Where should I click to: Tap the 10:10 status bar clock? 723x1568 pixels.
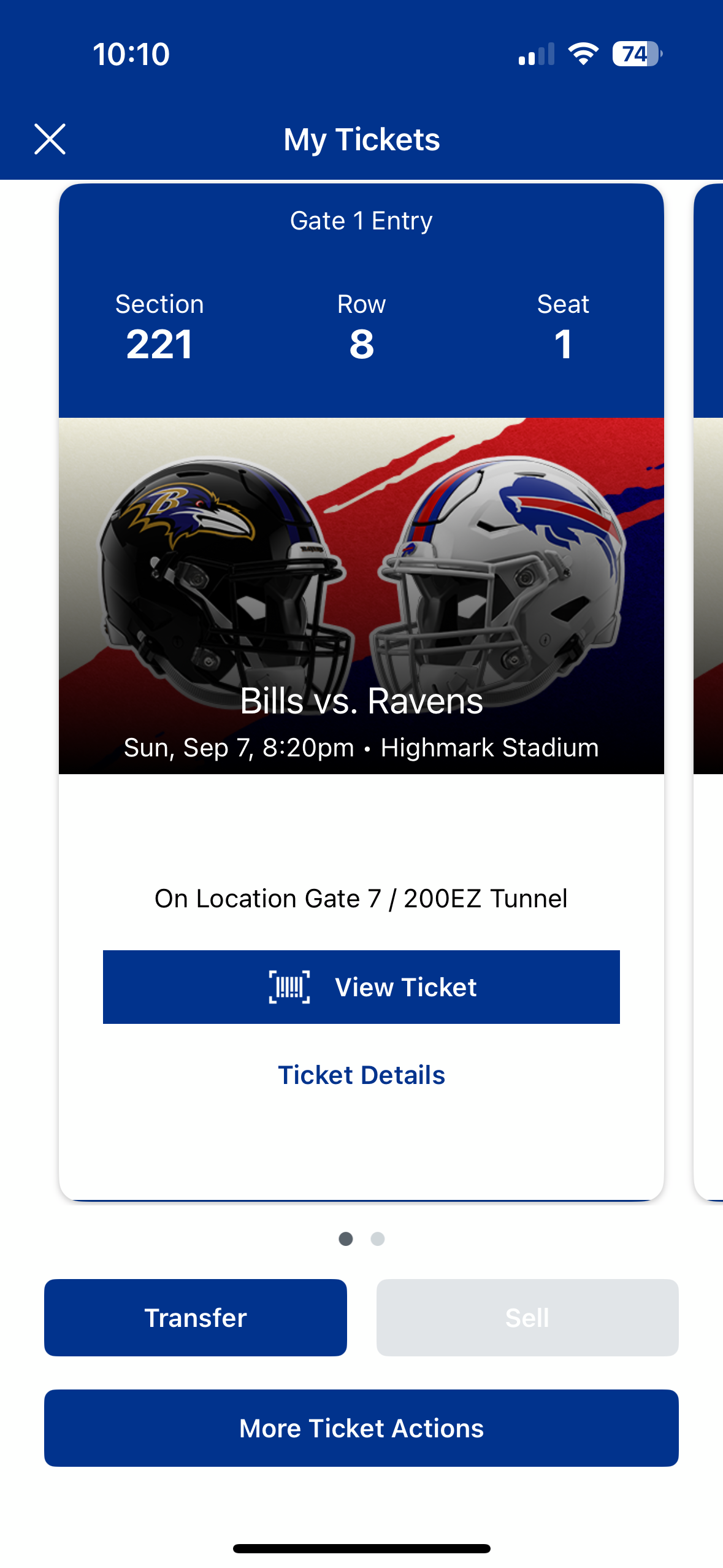(x=131, y=54)
